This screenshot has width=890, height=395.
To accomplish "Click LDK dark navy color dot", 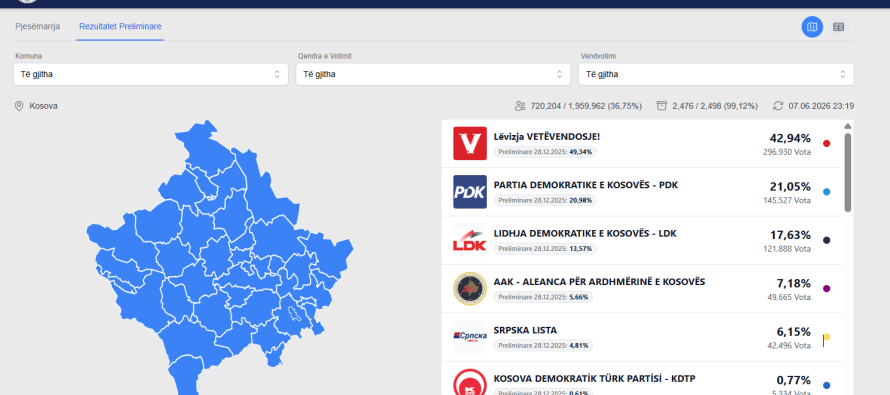I will (826, 240).
